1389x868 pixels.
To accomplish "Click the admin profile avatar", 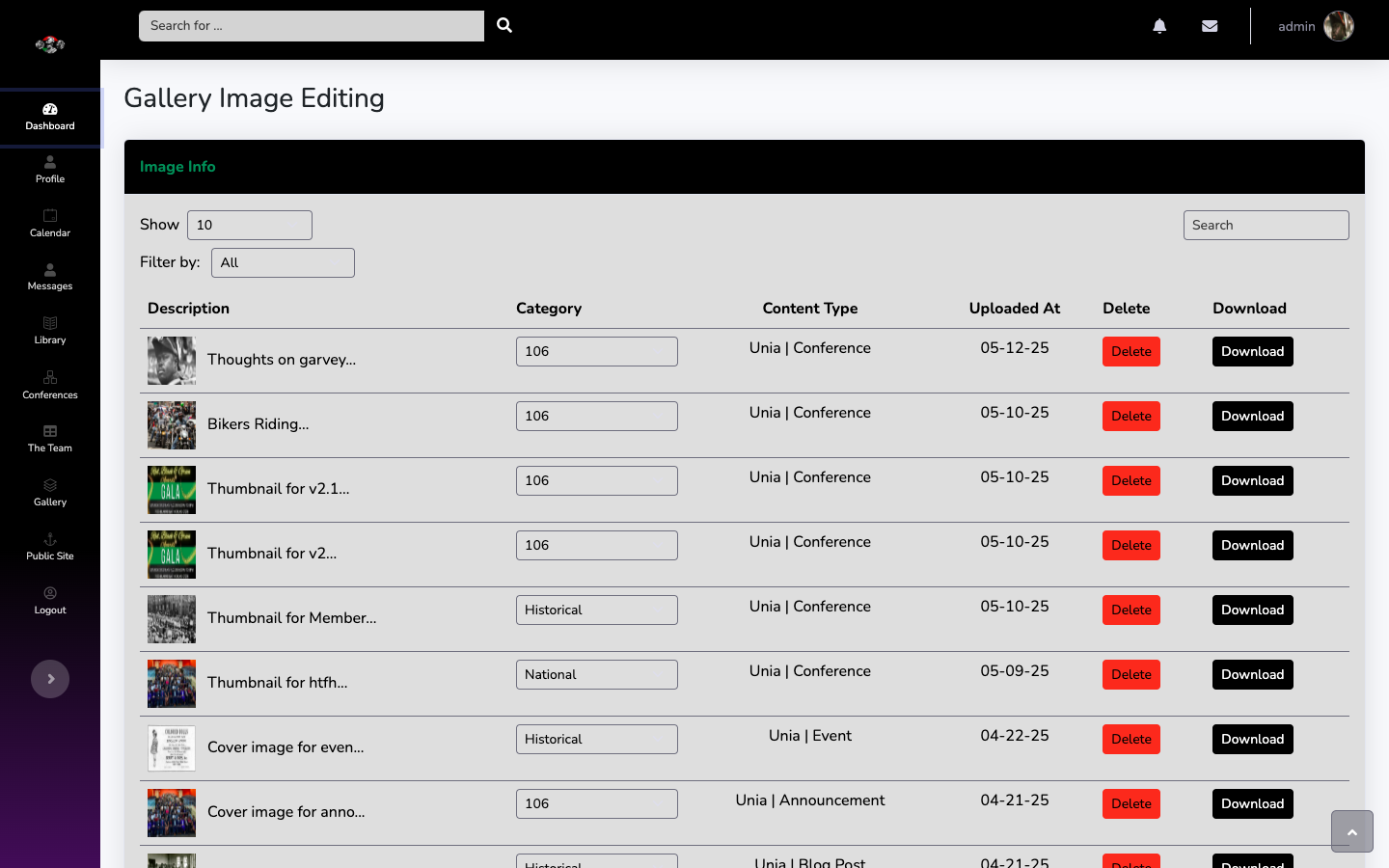I will pos(1338,26).
